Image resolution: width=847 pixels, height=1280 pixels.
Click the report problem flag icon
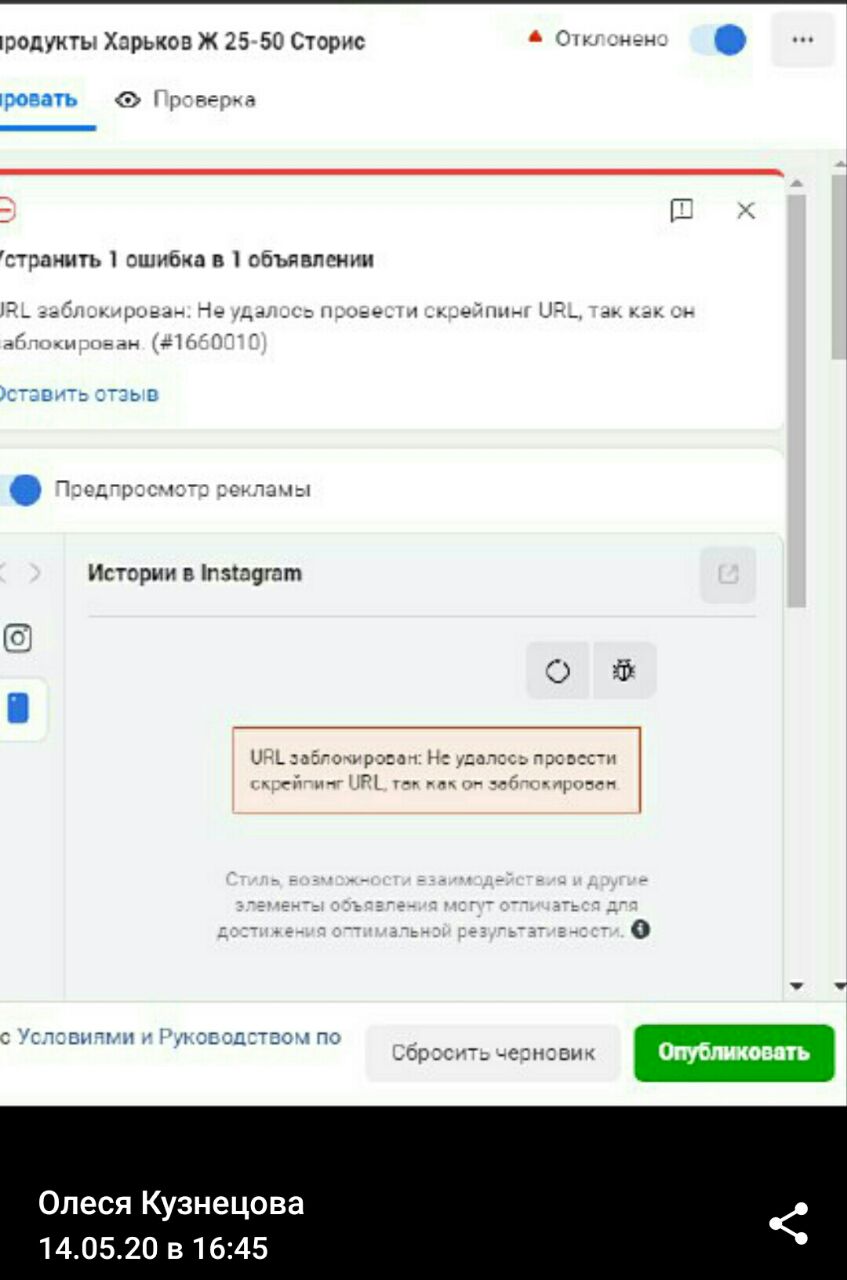coord(681,210)
